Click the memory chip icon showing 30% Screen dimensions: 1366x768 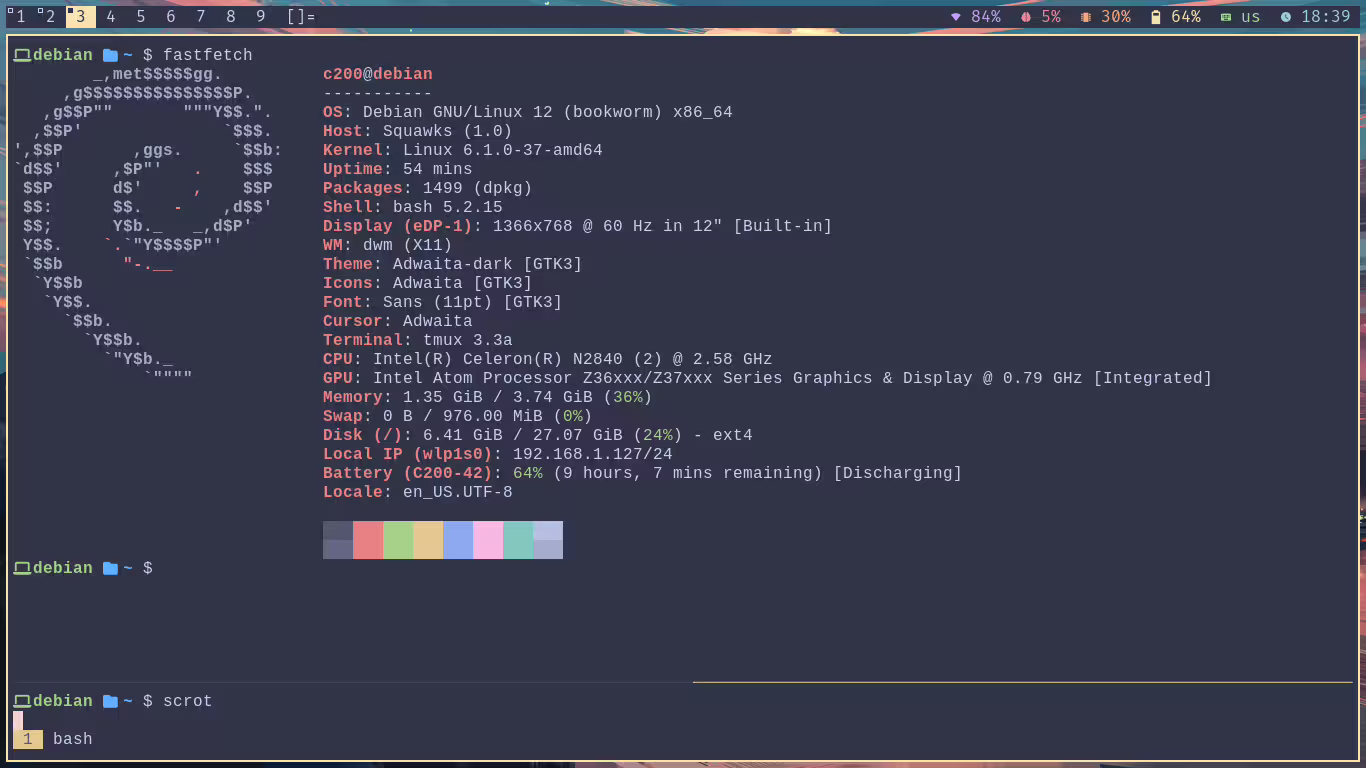1086,17
